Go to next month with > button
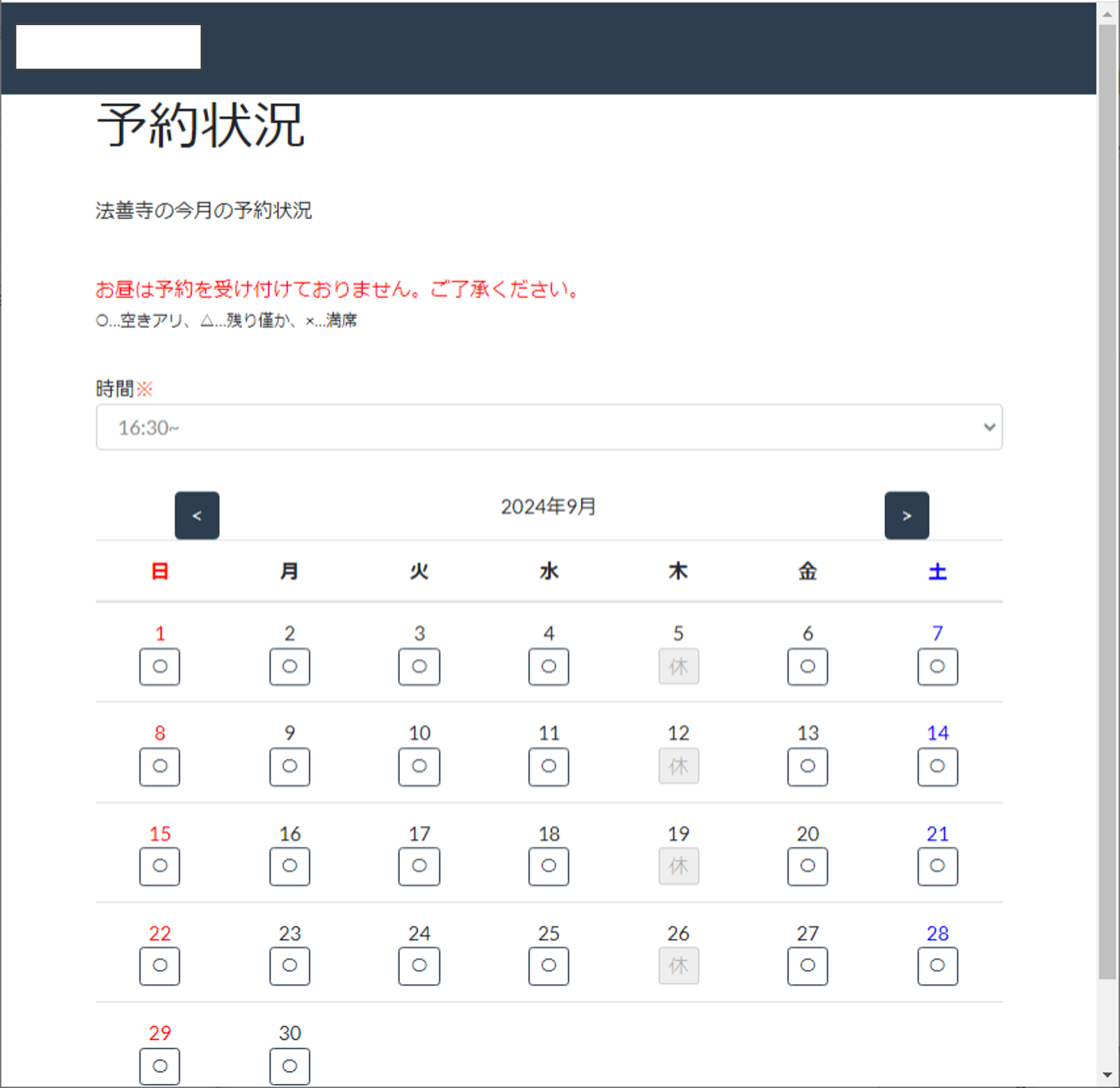1120x1088 pixels. (x=906, y=515)
